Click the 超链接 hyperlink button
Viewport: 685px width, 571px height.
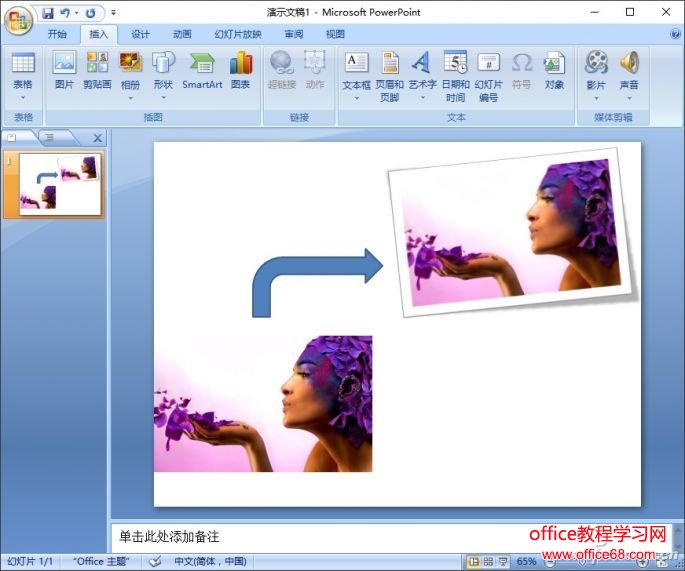point(282,70)
